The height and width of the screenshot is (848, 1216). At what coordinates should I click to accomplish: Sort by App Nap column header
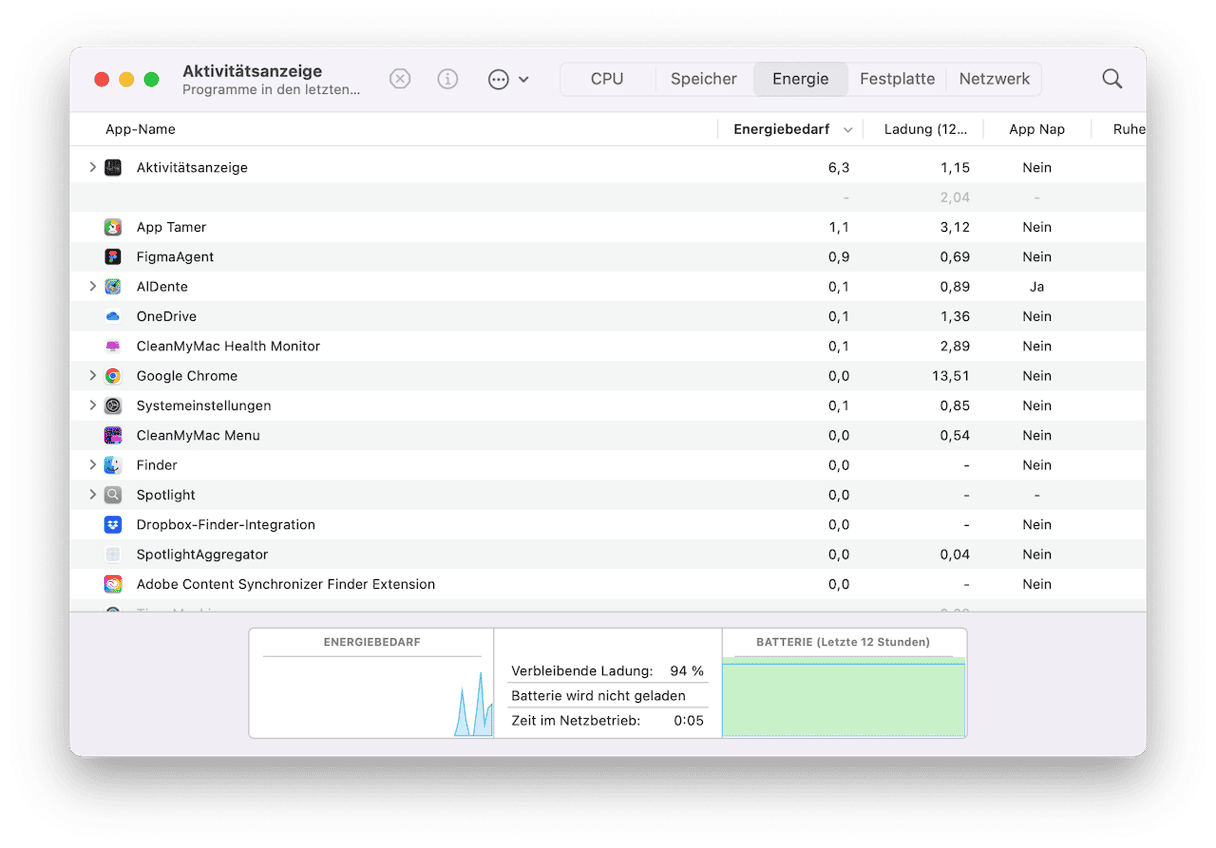[1036, 129]
